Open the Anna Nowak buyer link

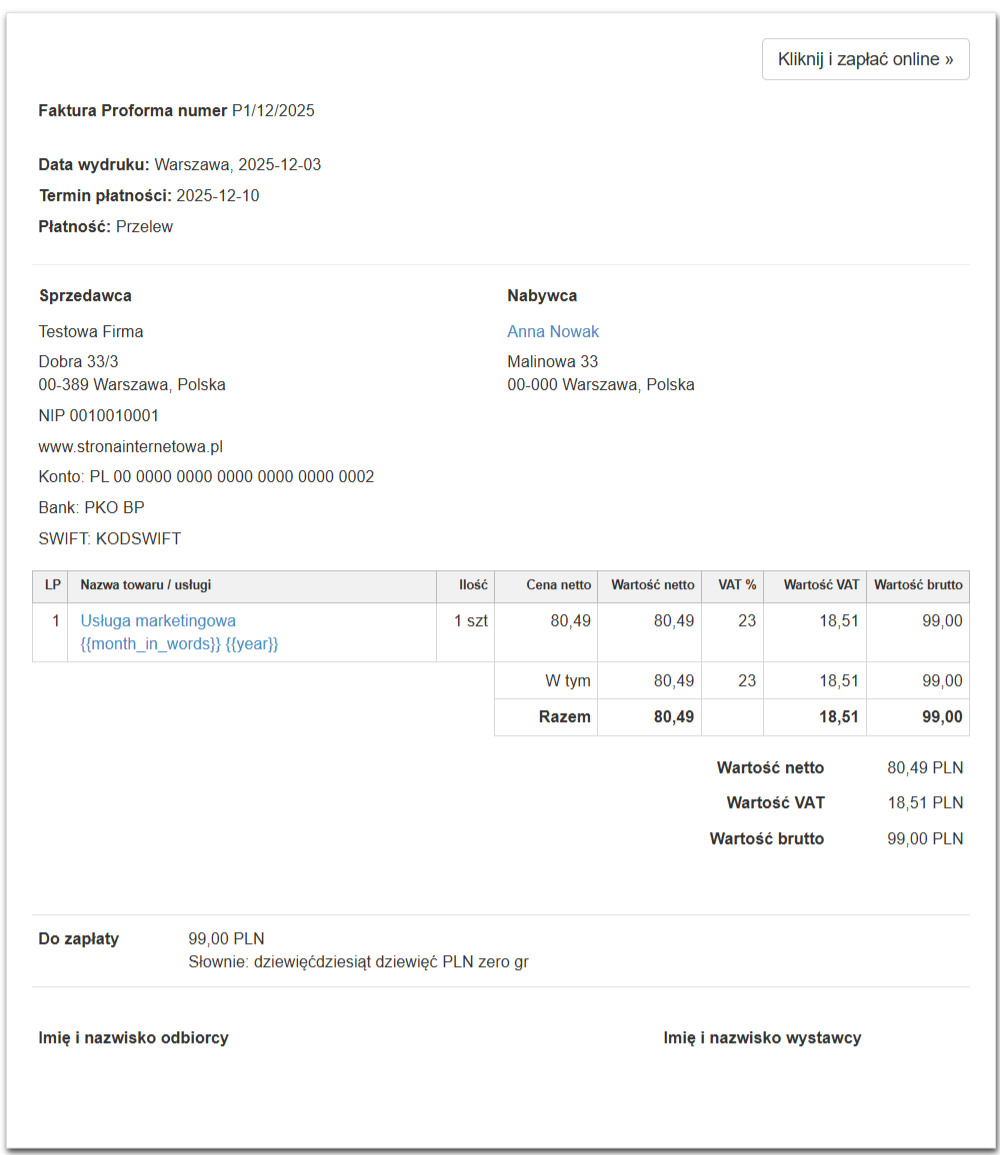coord(553,331)
